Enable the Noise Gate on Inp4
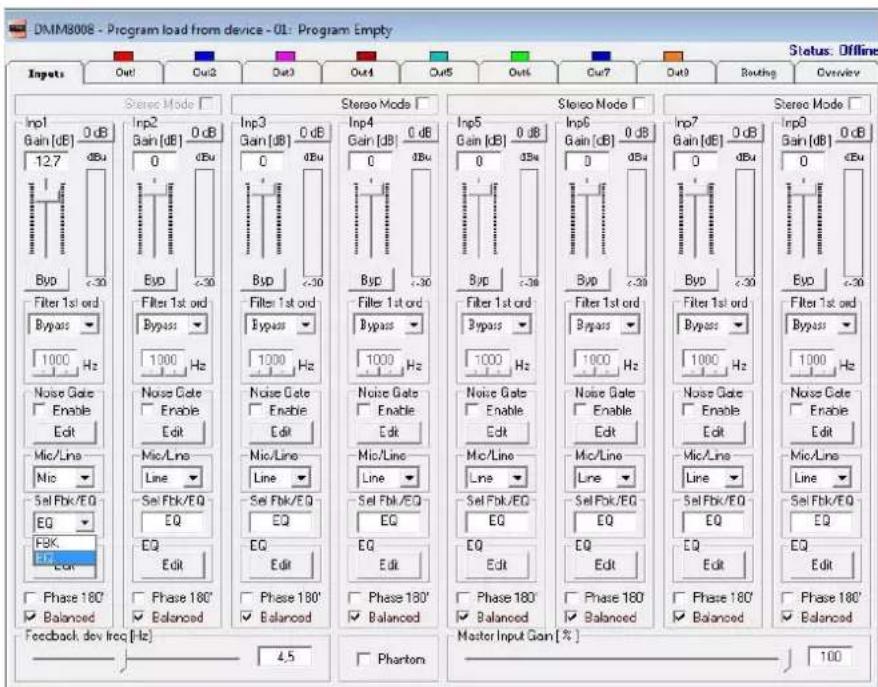This screenshot has width=878, height=687. coord(364,410)
